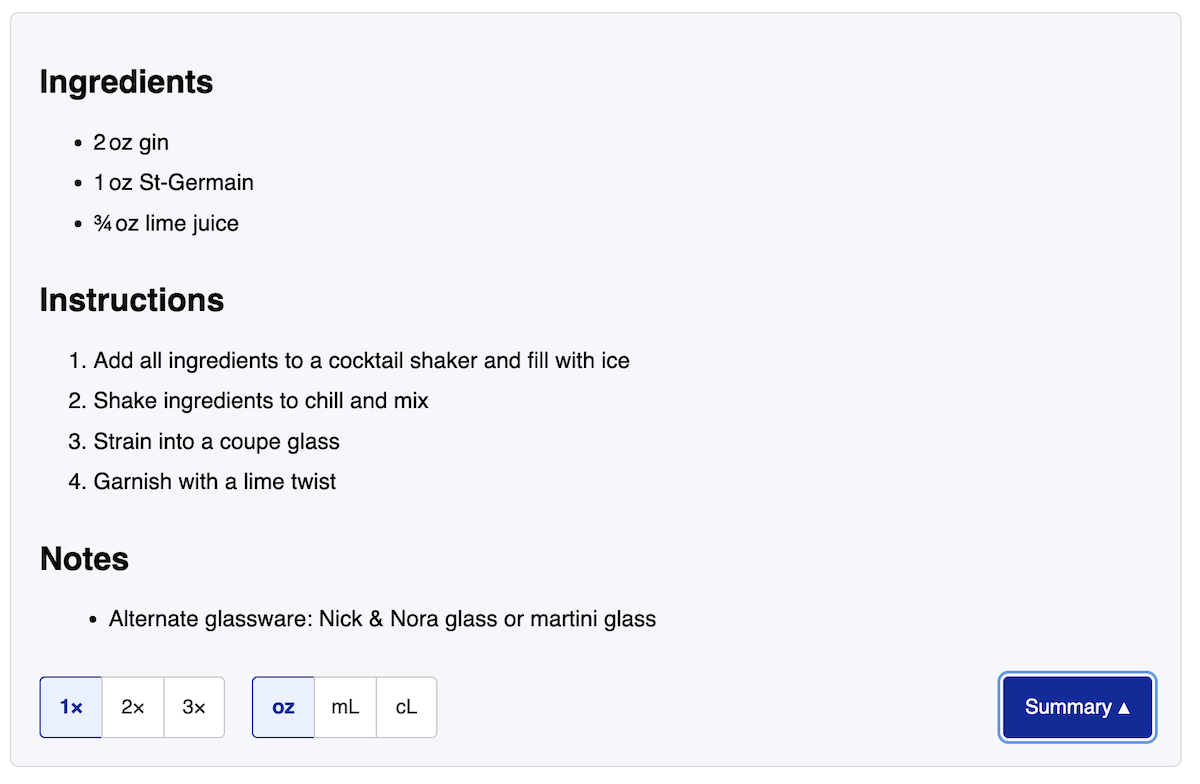Screen dimensions: 1200x784
Task: Click the Strain into a coupe glass step
Action: click(216, 441)
